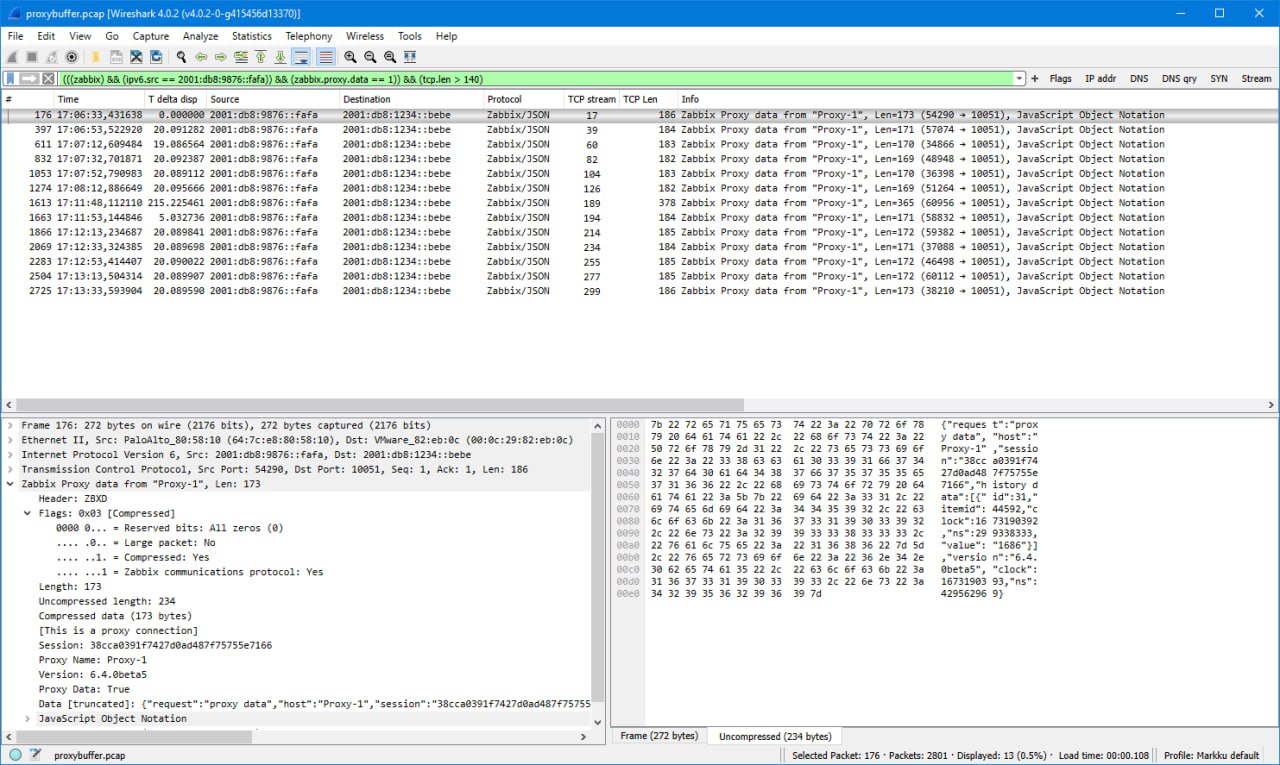1280x765 pixels.
Task: Apply the SYN filter button
Action: [x=1218, y=78]
